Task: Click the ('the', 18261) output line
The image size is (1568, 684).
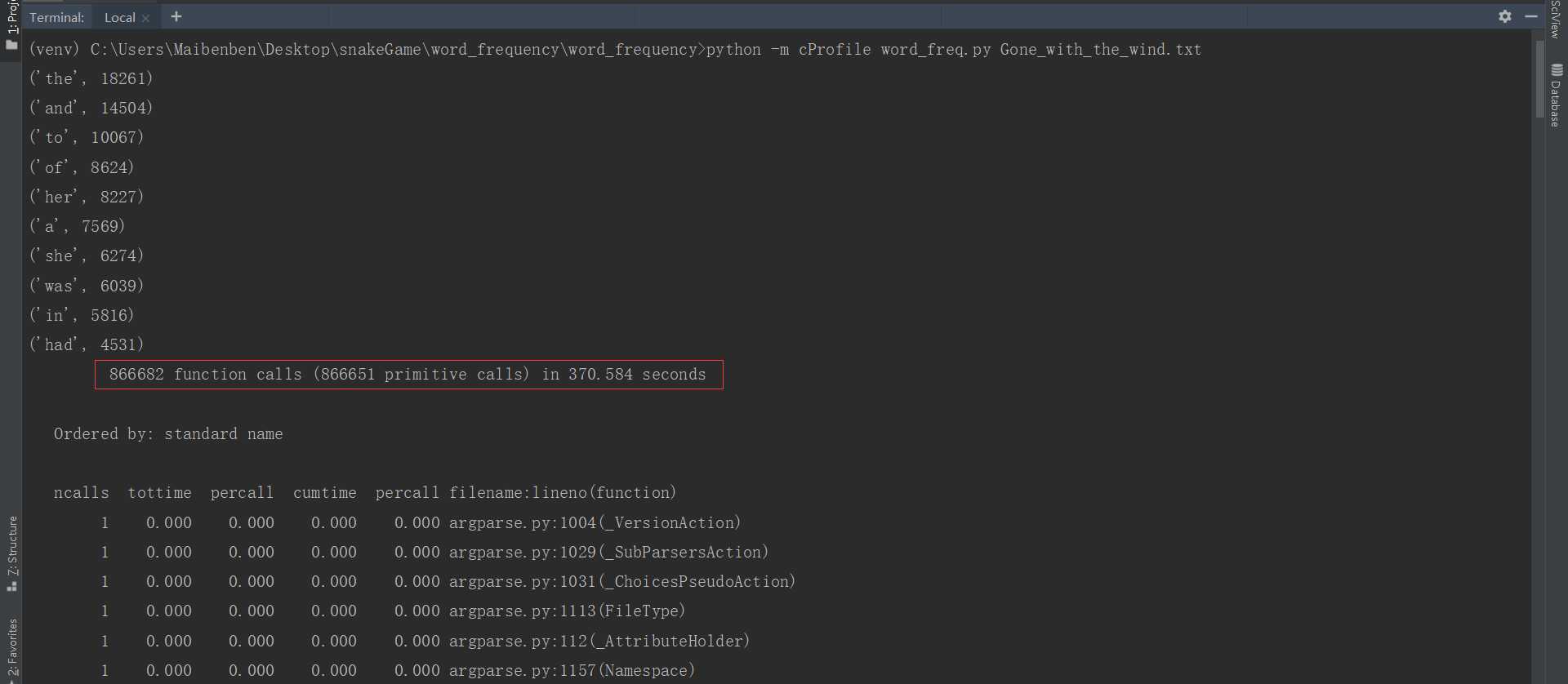Action: pos(91,78)
